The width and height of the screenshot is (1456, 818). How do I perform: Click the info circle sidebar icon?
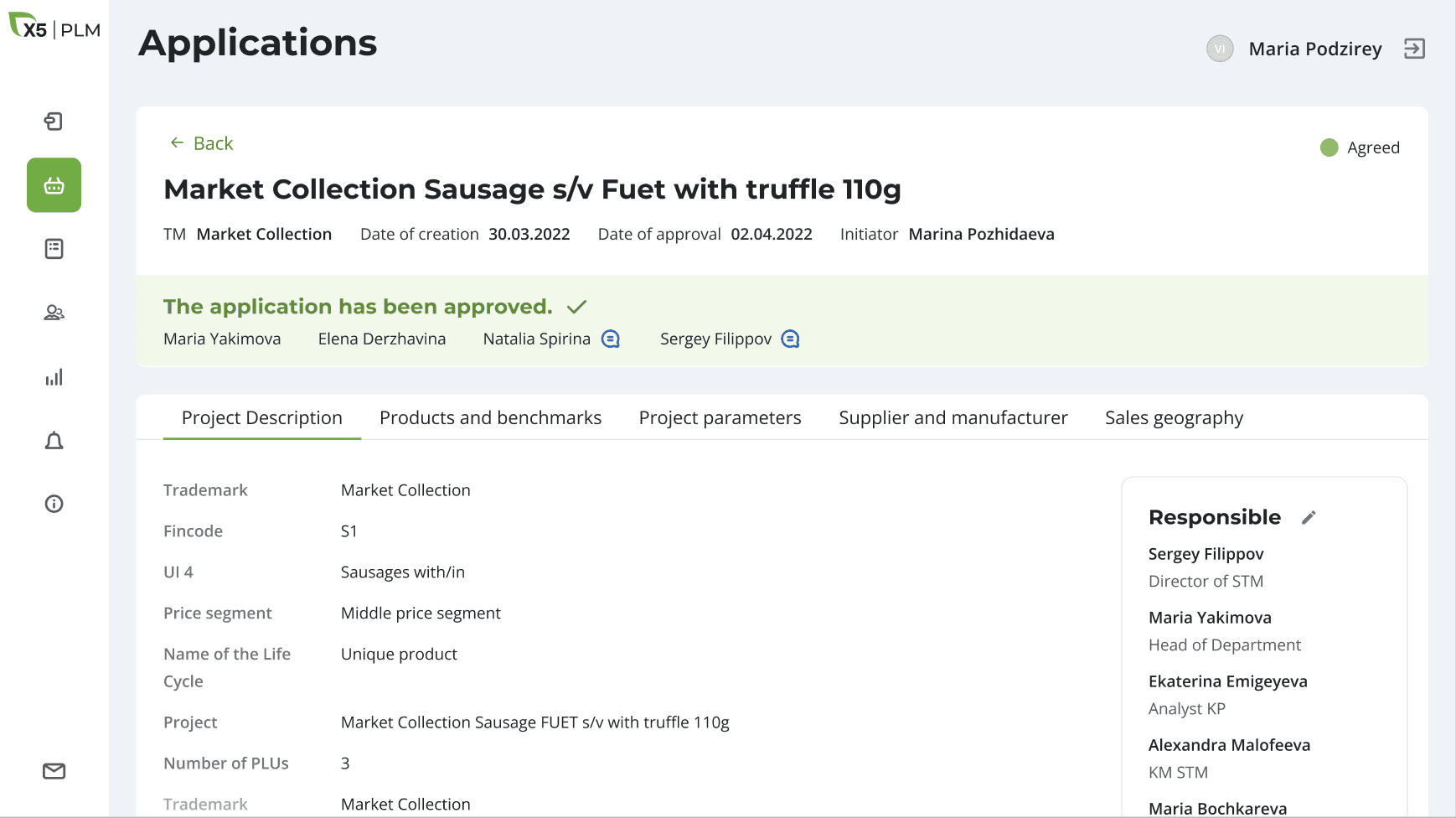pyautogui.click(x=54, y=504)
